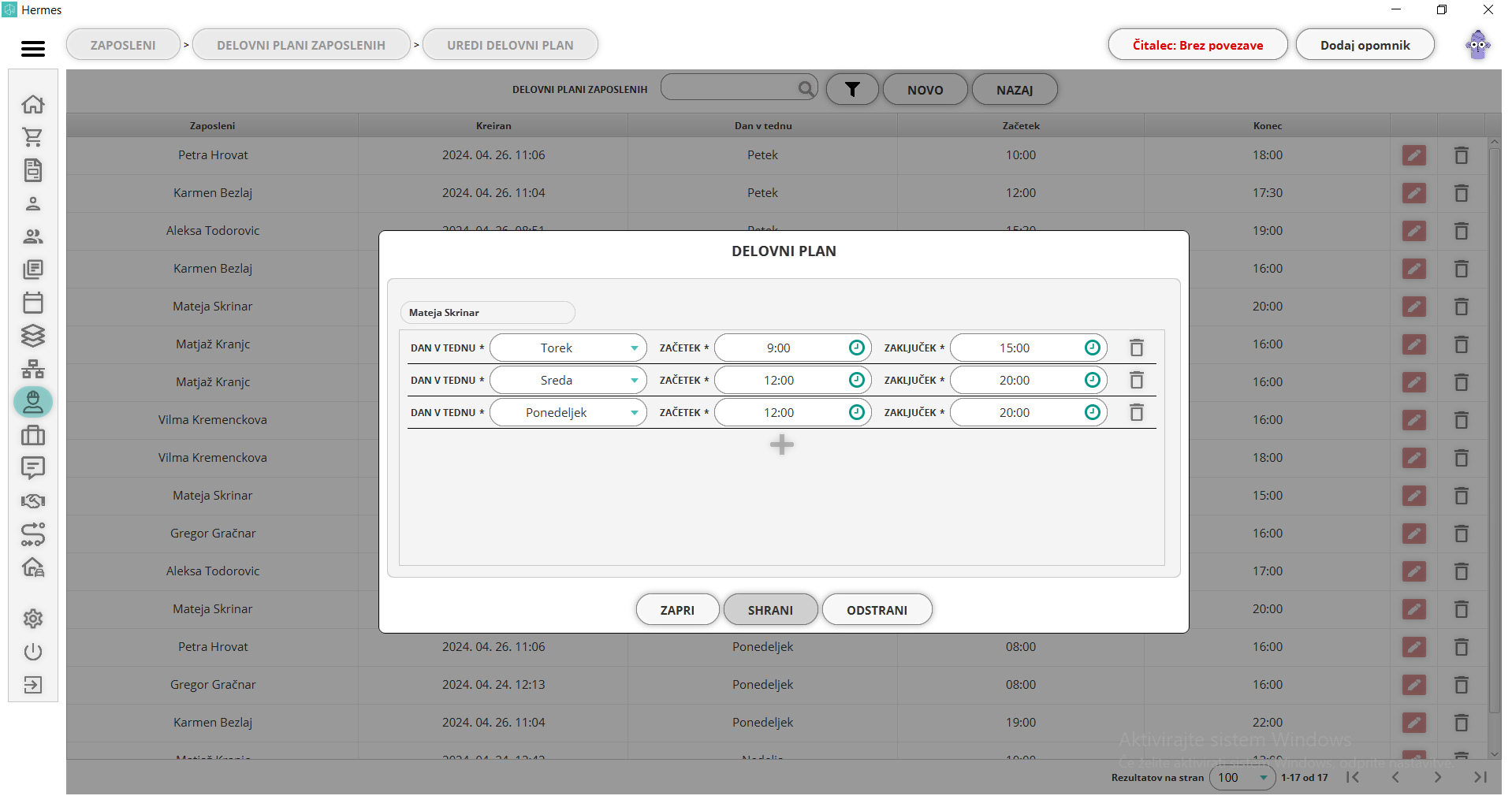
Task: Open the handshake sidebar icon
Action: (x=33, y=501)
